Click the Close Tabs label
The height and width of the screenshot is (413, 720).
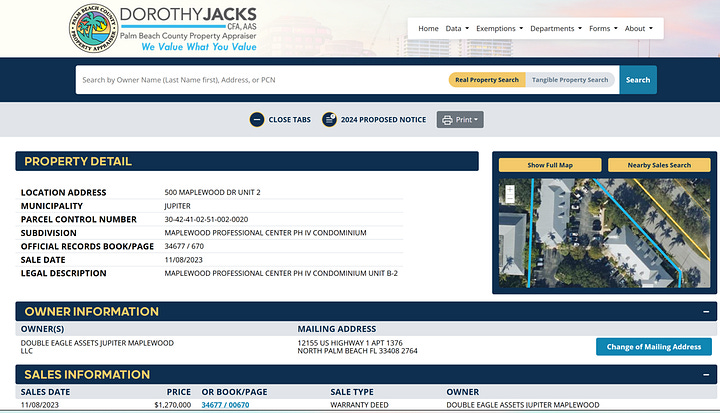coord(289,120)
